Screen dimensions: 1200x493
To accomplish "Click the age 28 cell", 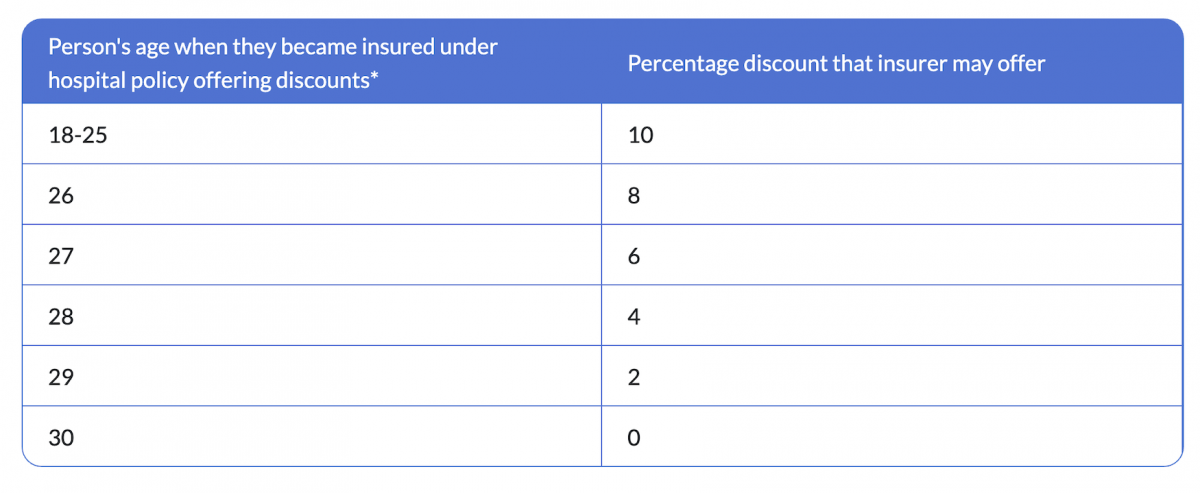I will point(61,317).
